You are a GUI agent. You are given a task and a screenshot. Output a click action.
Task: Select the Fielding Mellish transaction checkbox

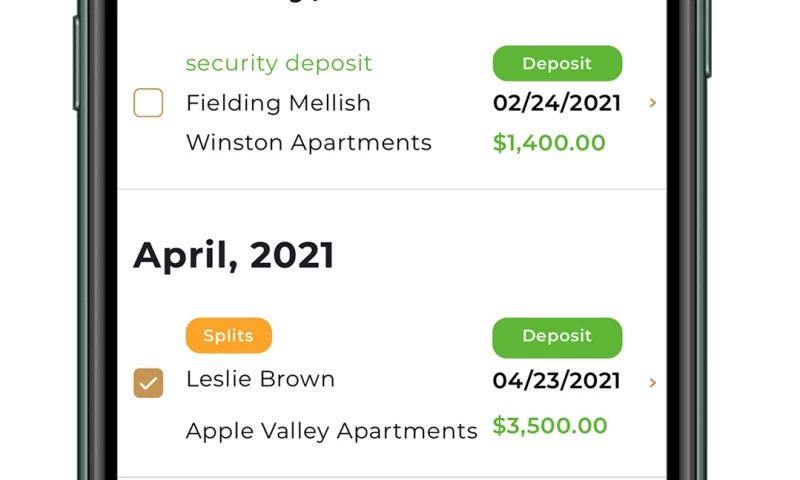point(148,103)
